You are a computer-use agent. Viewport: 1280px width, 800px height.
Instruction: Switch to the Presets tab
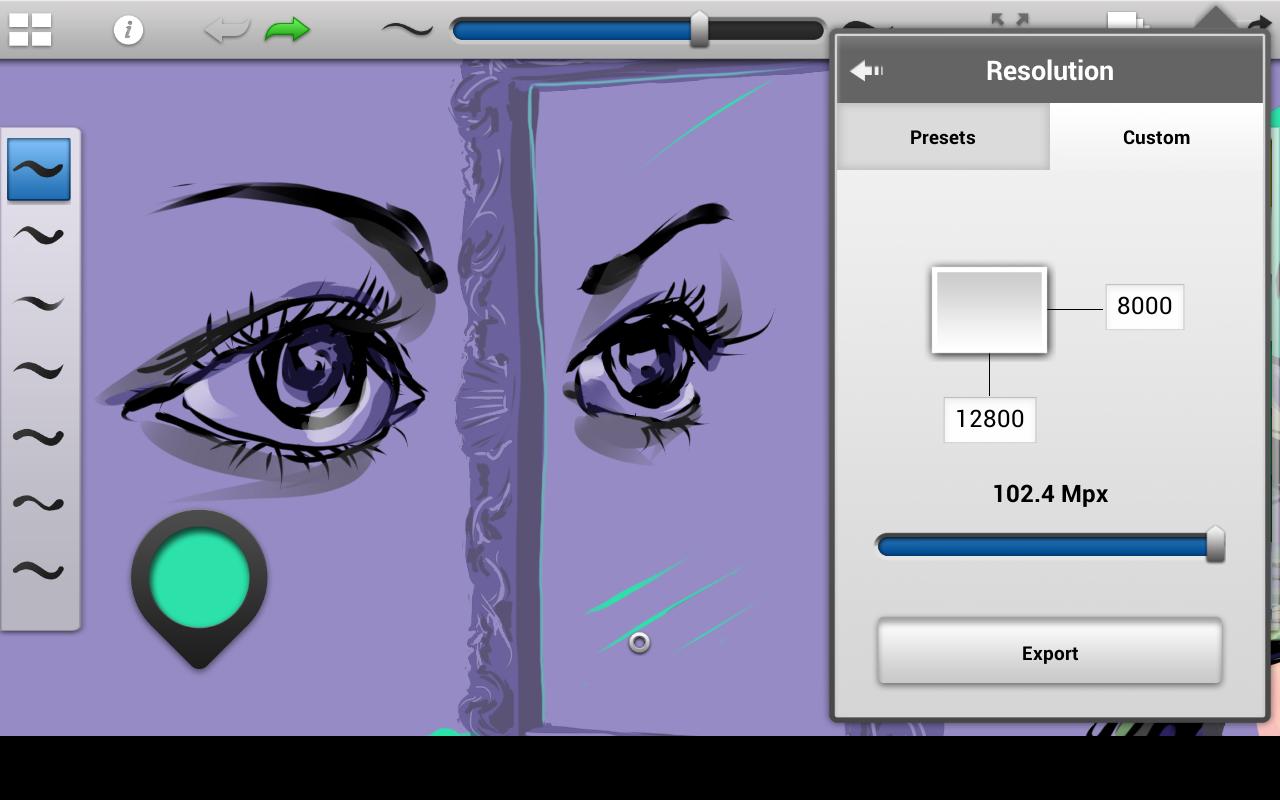click(x=943, y=137)
